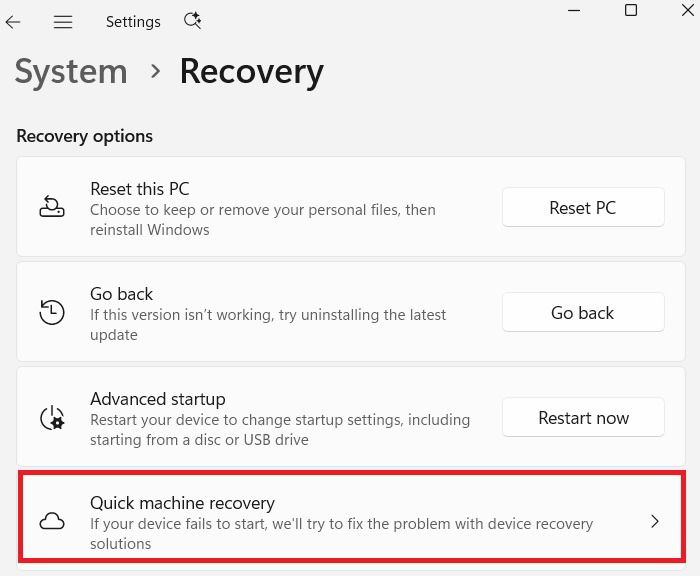Click the Advanced startup power gear icon

tap(52, 417)
